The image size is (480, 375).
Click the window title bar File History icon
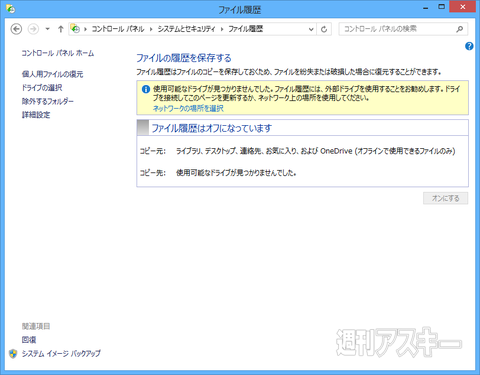click(x=10, y=9)
